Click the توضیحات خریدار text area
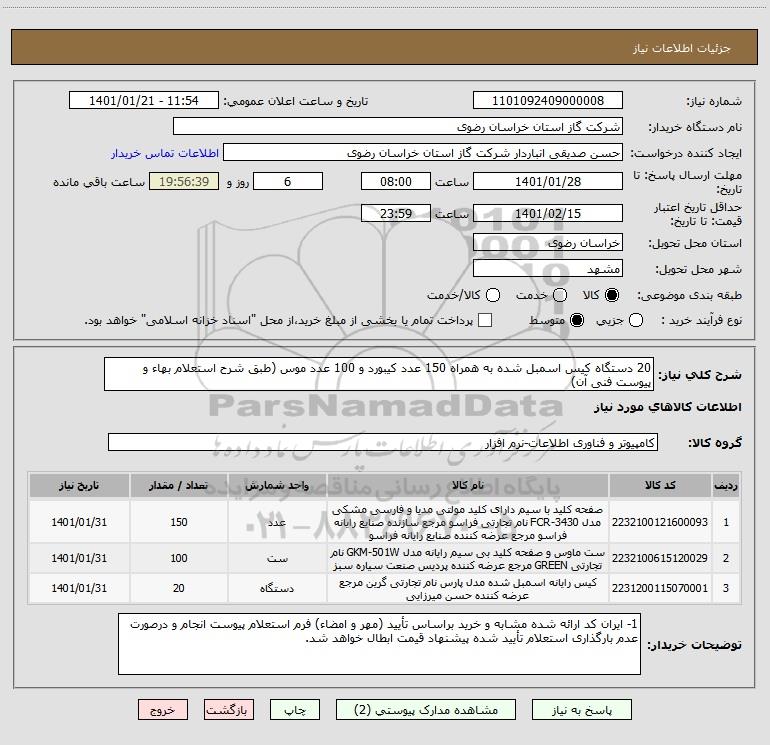Screen dimensions: 770x745 pos(379,644)
